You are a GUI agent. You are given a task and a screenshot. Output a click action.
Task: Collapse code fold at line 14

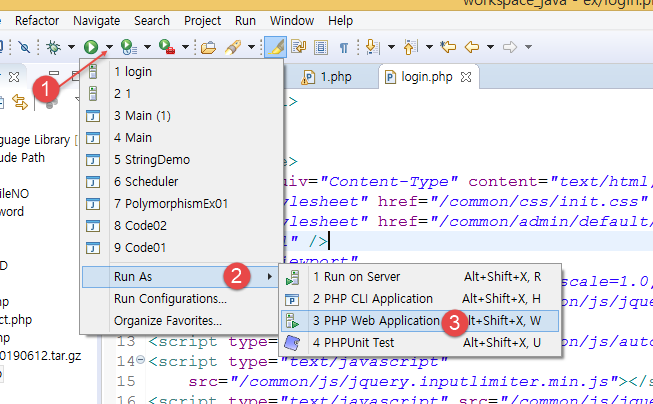(x=141, y=360)
